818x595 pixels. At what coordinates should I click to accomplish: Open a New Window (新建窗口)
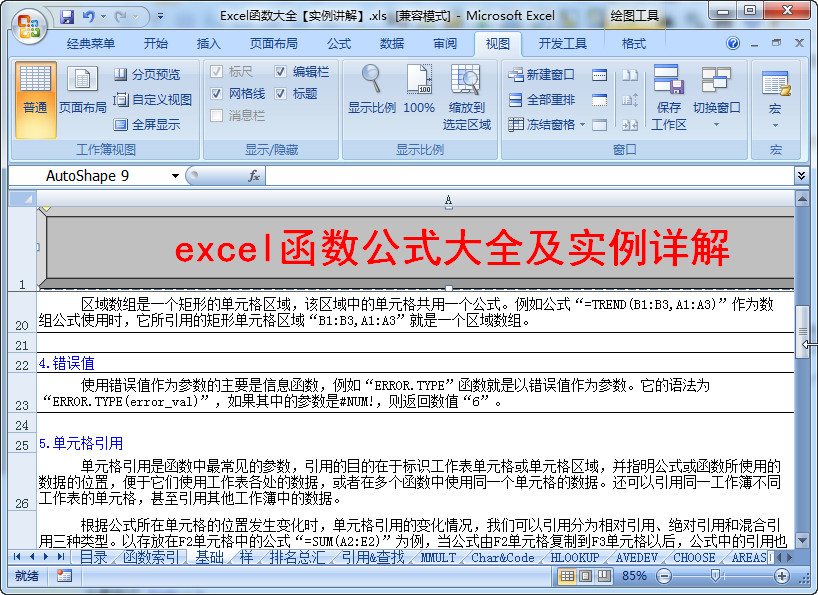542,75
